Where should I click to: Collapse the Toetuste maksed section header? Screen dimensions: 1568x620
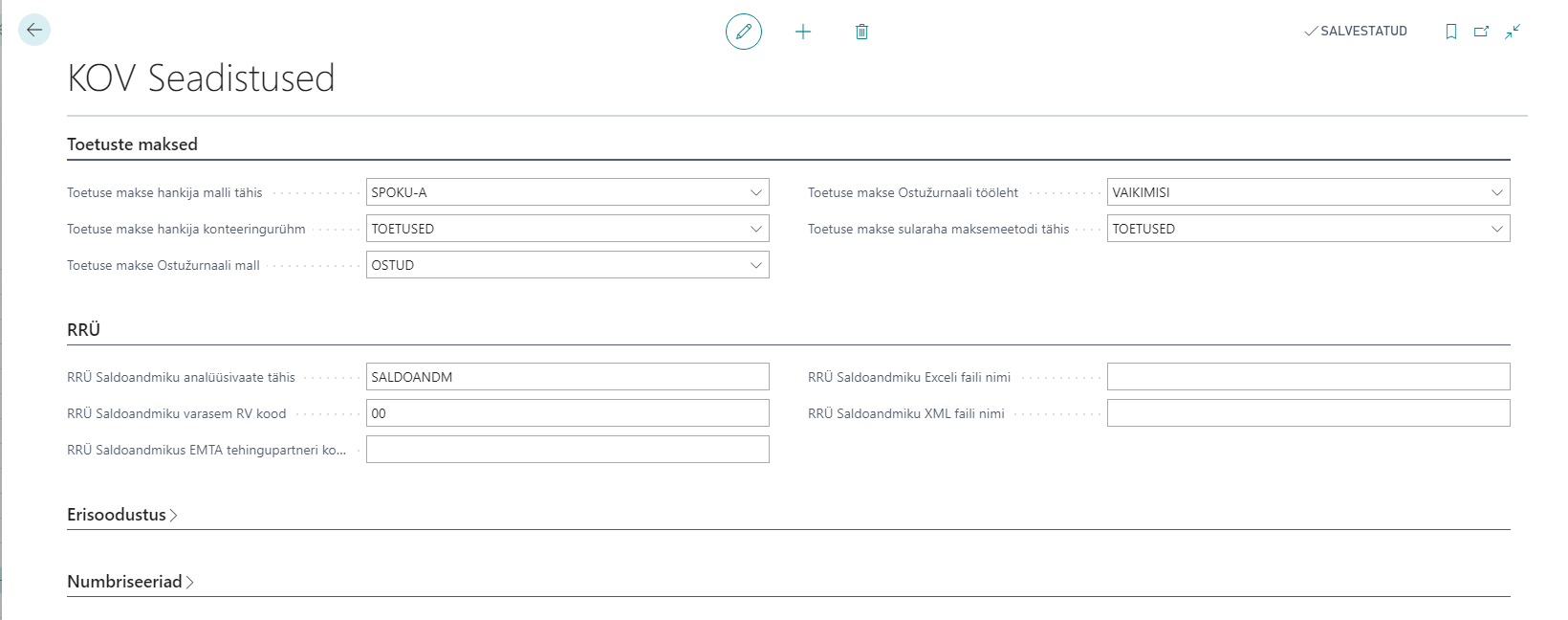pos(132,144)
